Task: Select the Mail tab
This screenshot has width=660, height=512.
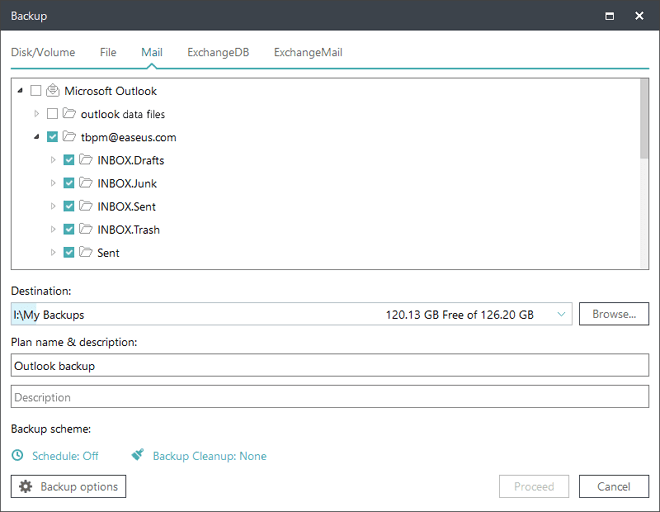Action: [152, 52]
